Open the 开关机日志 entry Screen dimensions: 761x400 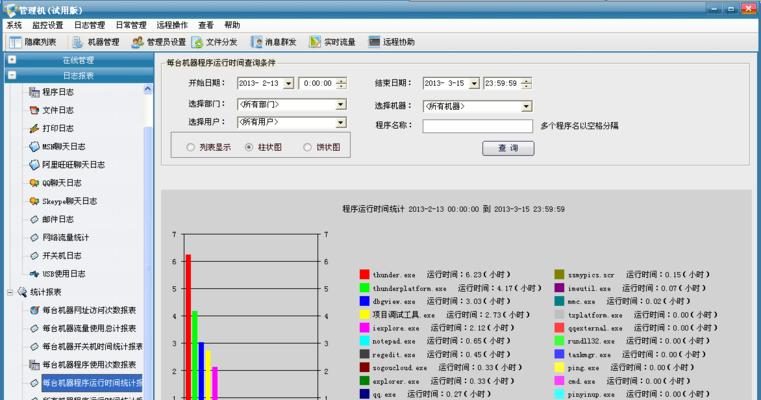(x=55, y=256)
